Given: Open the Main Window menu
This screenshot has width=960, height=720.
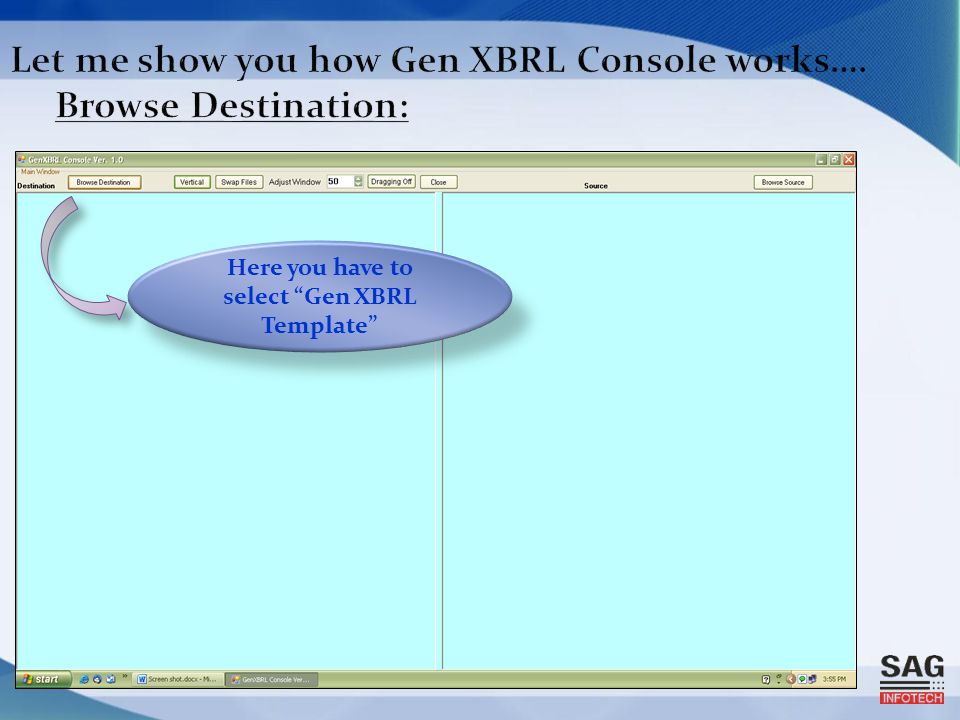Looking at the screenshot, I should 40,172.
